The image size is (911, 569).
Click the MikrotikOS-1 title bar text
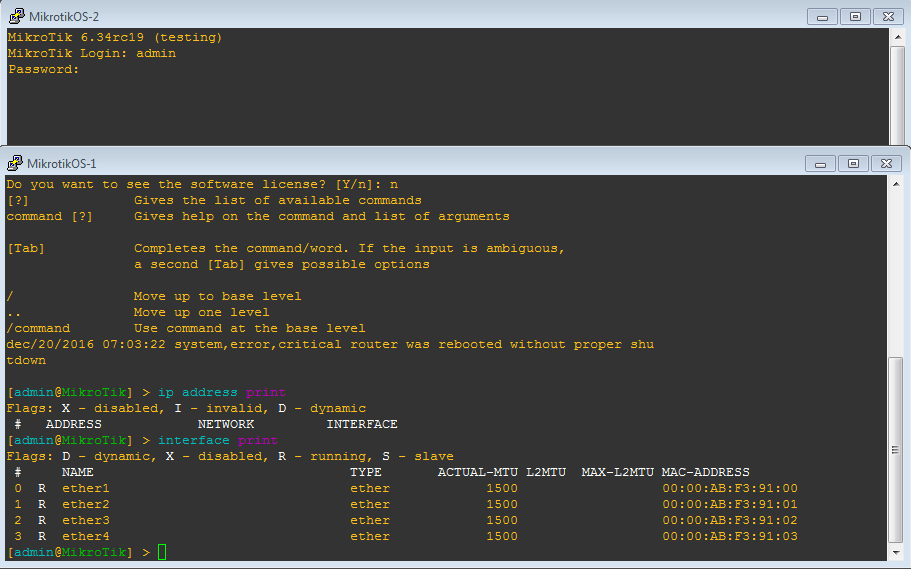62,164
